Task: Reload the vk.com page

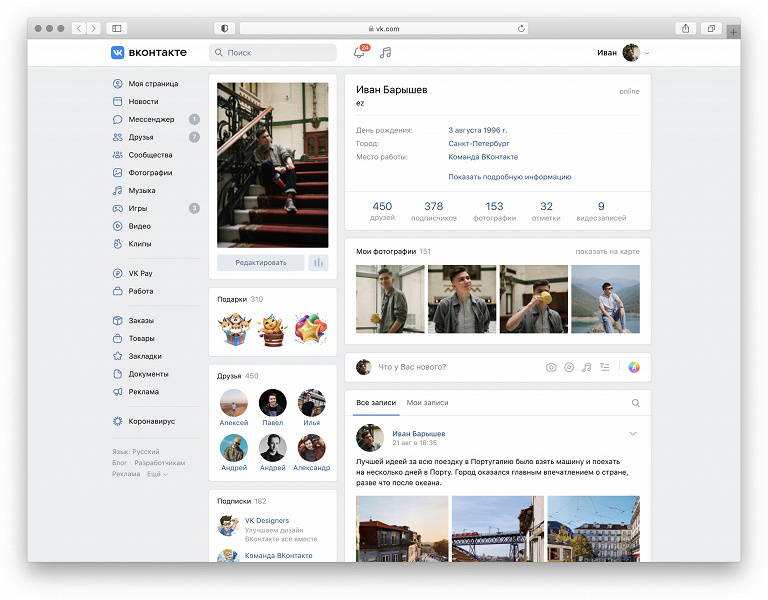Action: (x=521, y=28)
